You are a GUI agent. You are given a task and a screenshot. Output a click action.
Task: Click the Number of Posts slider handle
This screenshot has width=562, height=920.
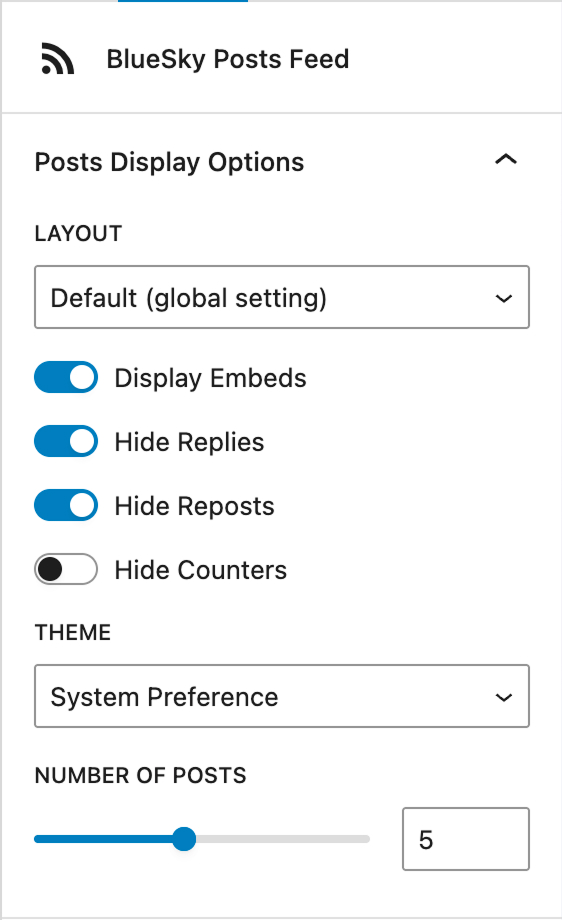(184, 839)
